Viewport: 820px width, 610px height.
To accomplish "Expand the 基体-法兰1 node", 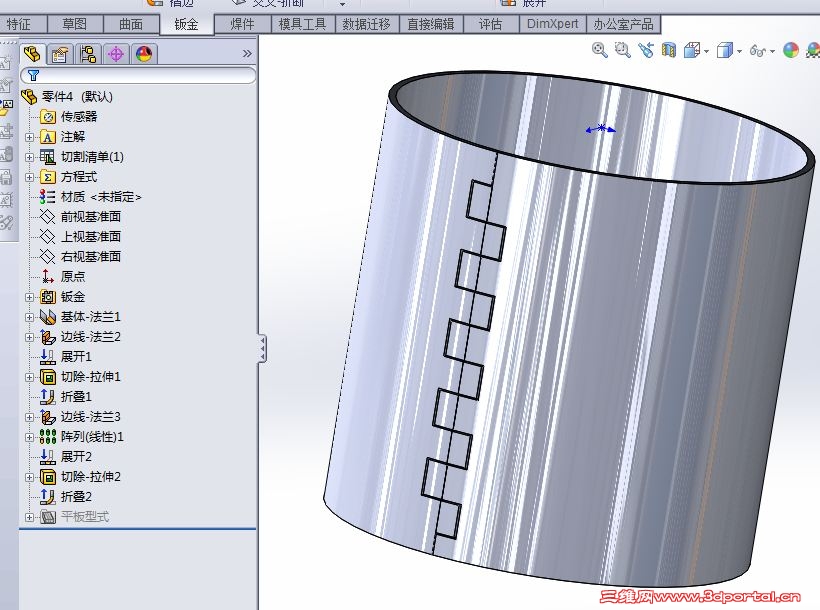I will click(29, 317).
